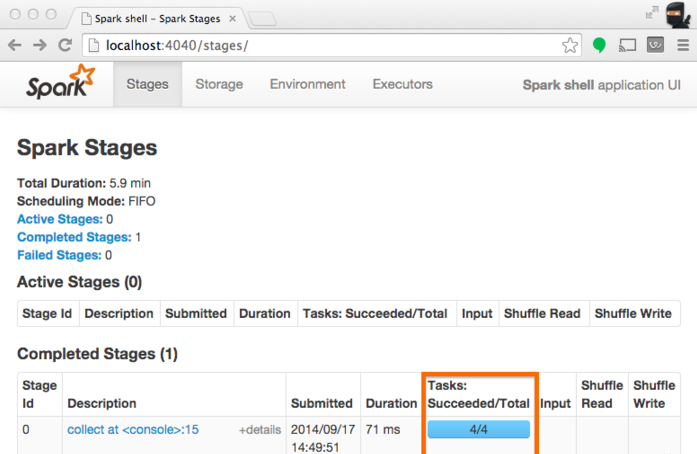
Task: Click the browser forward arrow
Action: [x=40, y=45]
